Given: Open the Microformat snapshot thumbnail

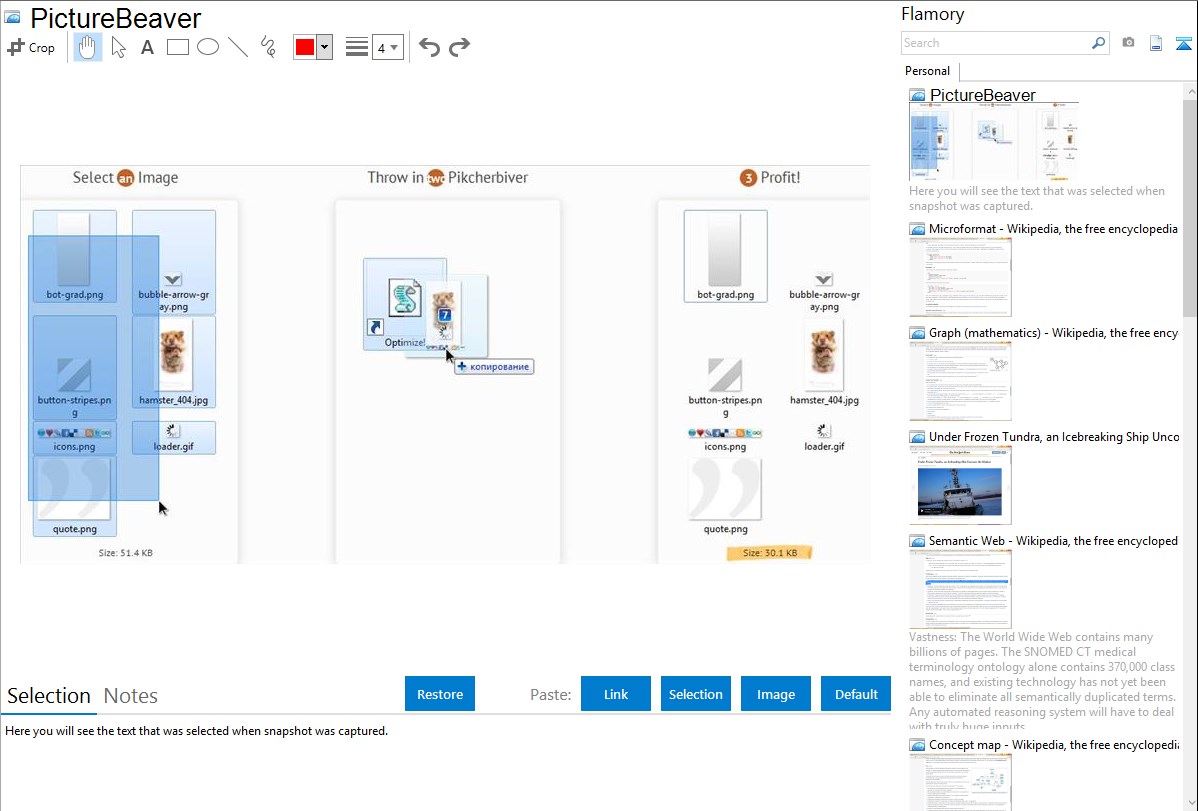Looking at the screenshot, I should 960,277.
